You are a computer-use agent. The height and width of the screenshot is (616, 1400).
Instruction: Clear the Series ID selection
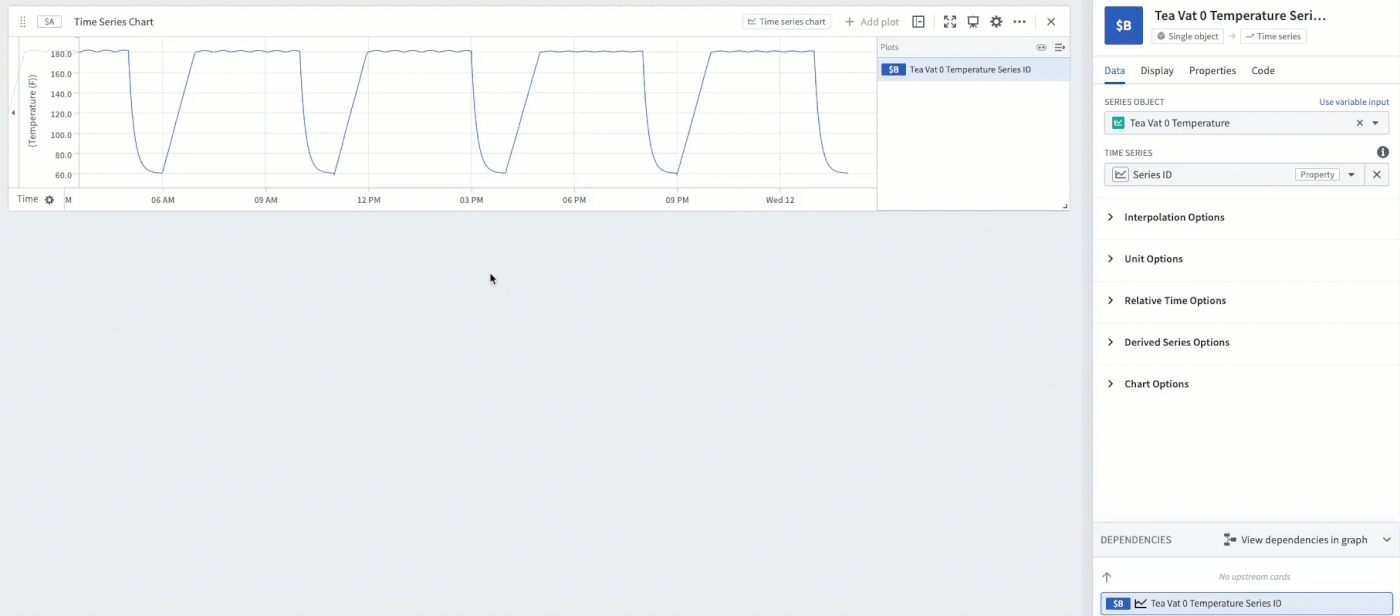[x=1377, y=174]
